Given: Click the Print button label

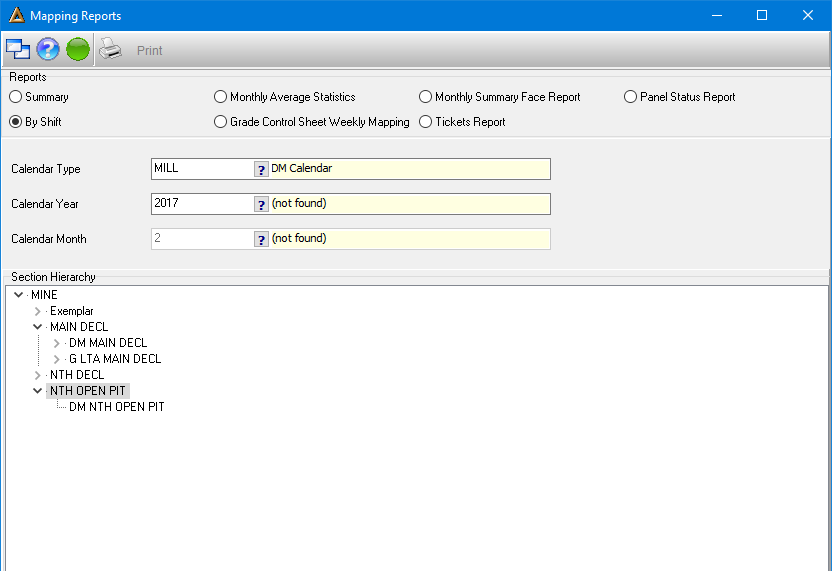Looking at the screenshot, I should tap(150, 50).
